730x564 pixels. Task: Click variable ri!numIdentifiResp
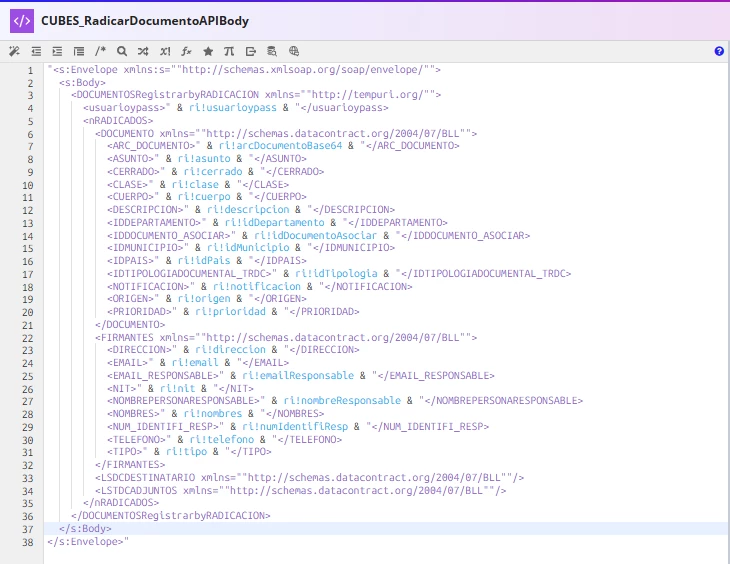pyautogui.click(x=295, y=427)
